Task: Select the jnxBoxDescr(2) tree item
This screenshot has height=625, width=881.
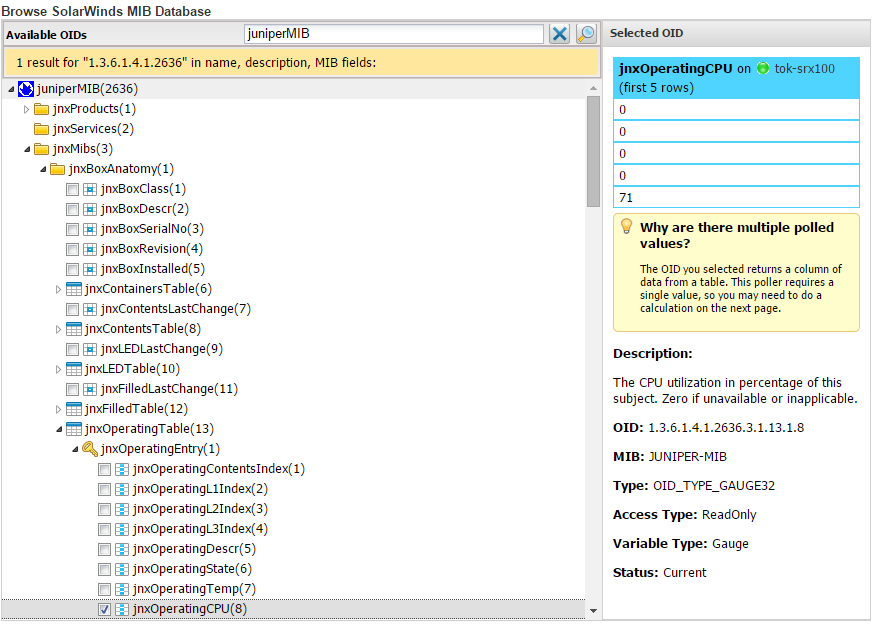Action: click(145, 209)
